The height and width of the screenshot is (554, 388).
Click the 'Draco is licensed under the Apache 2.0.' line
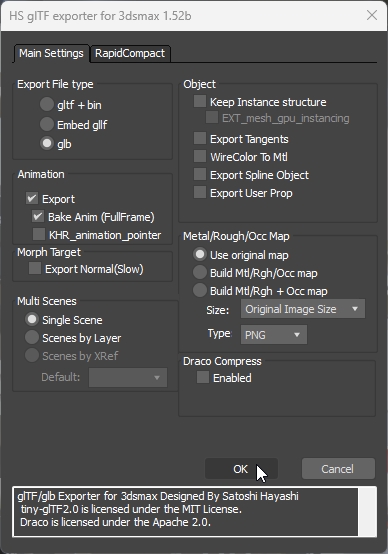tap(115, 522)
